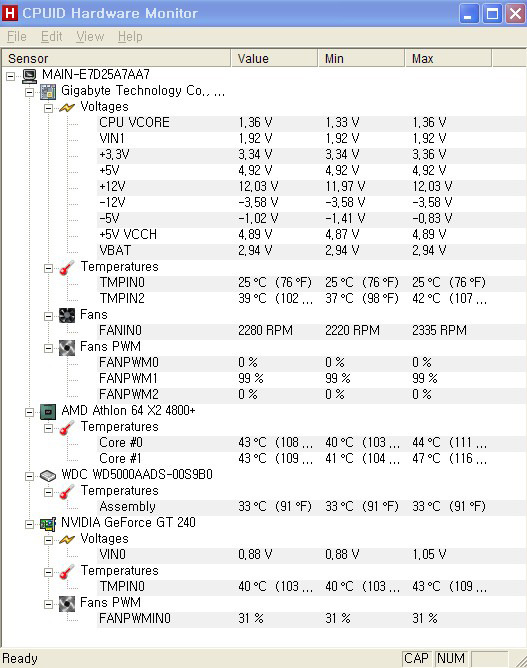Click the Gigabyte Technology motherboard icon

(x=48, y=92)
